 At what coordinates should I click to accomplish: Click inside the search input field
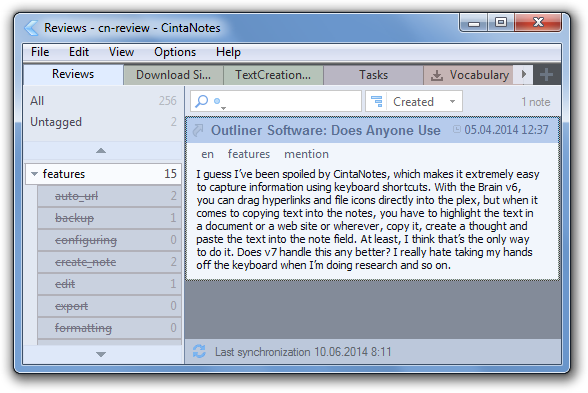[x=276, y=101]
